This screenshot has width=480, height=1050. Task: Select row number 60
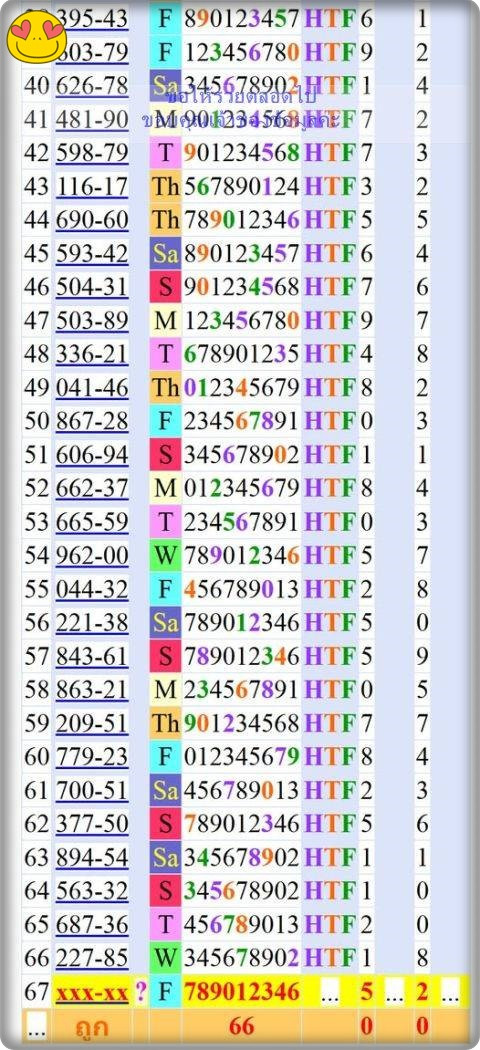[x=37, y=757]
